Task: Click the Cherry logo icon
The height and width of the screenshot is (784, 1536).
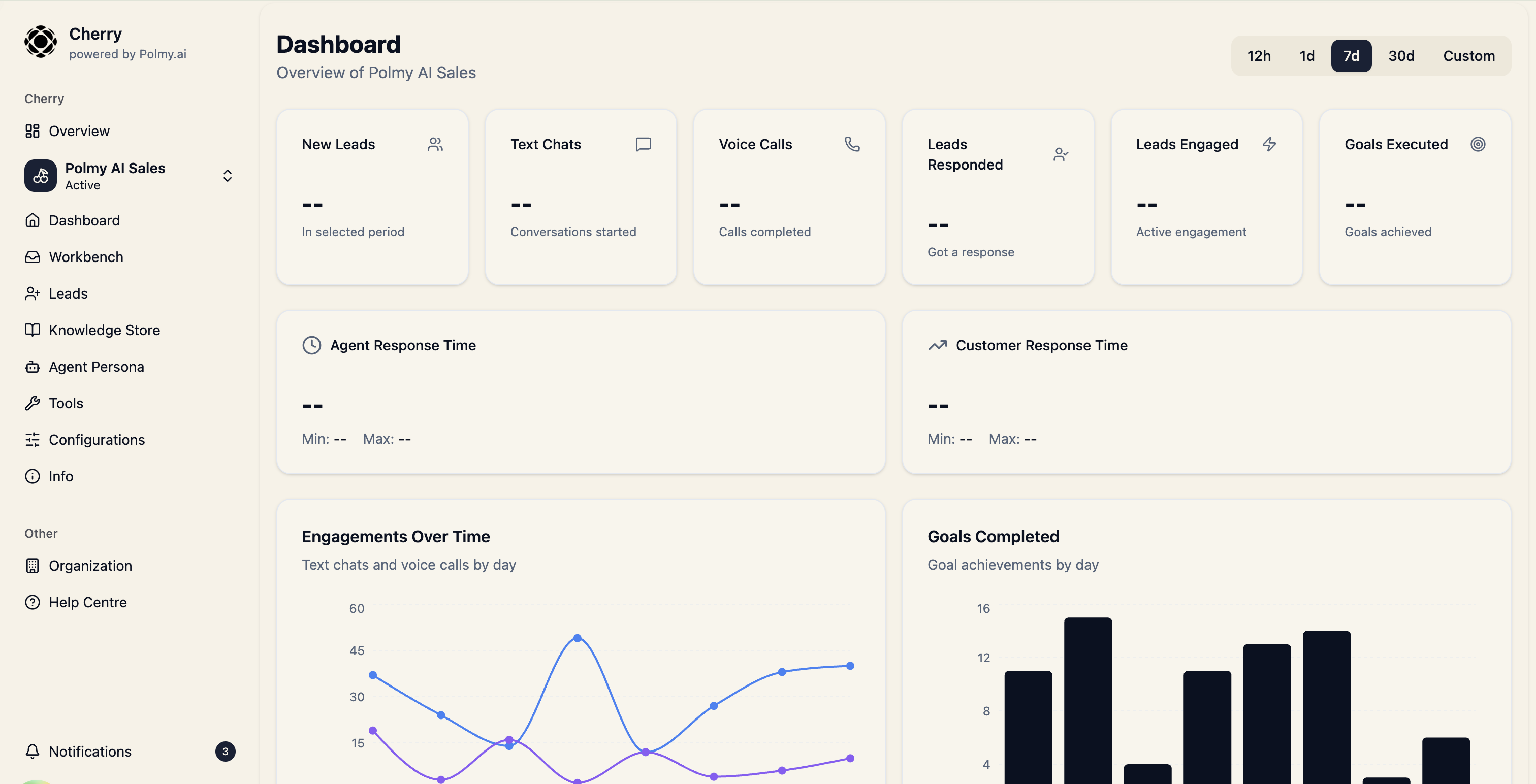Action: (x=40, y=42)
